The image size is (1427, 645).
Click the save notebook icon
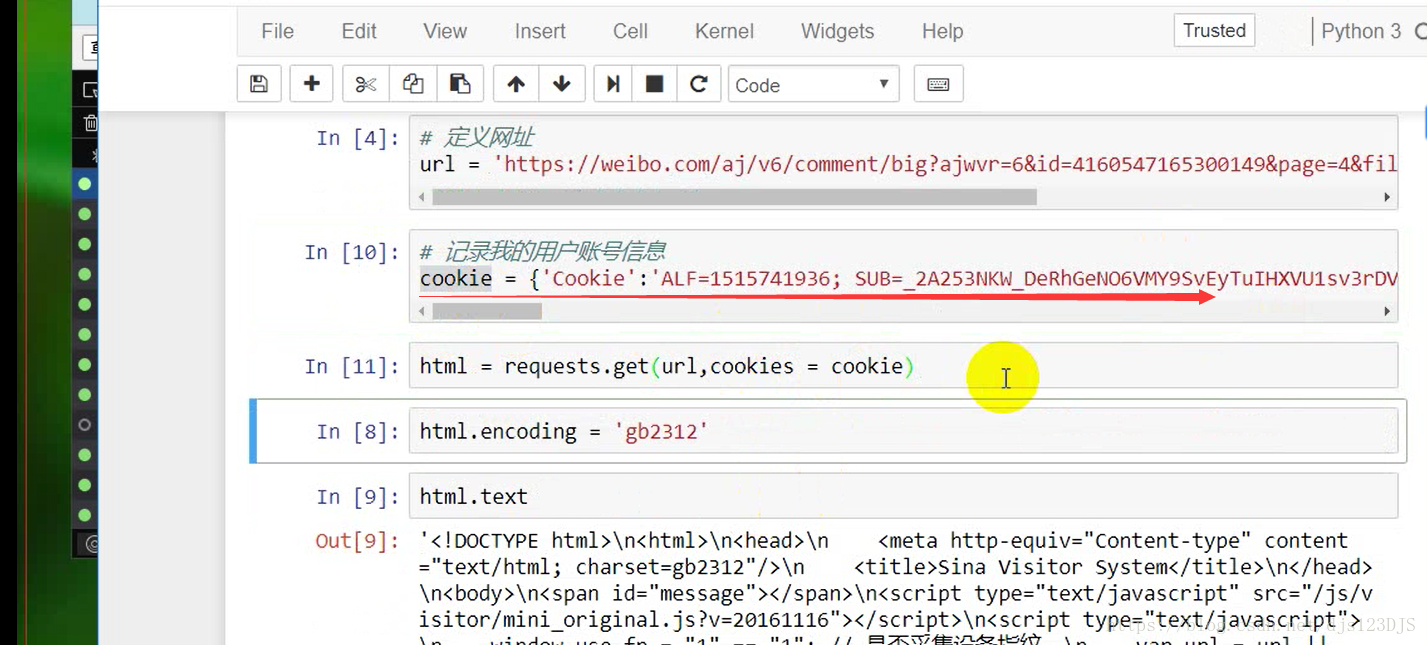coord(259,84)
